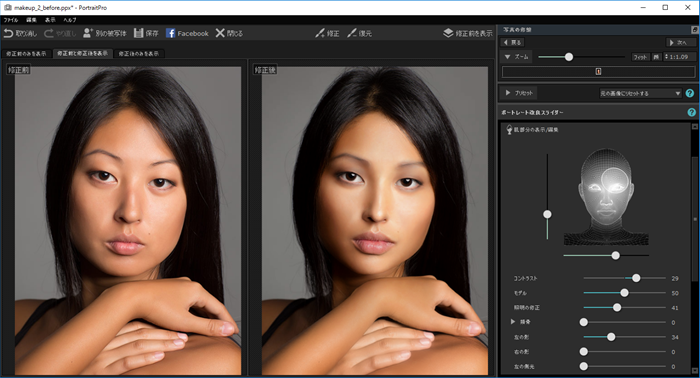Image resolution: width=700 pixels, height=378 pixels.
Task: Click the モデル slider handle
Action: pos(625,293)
